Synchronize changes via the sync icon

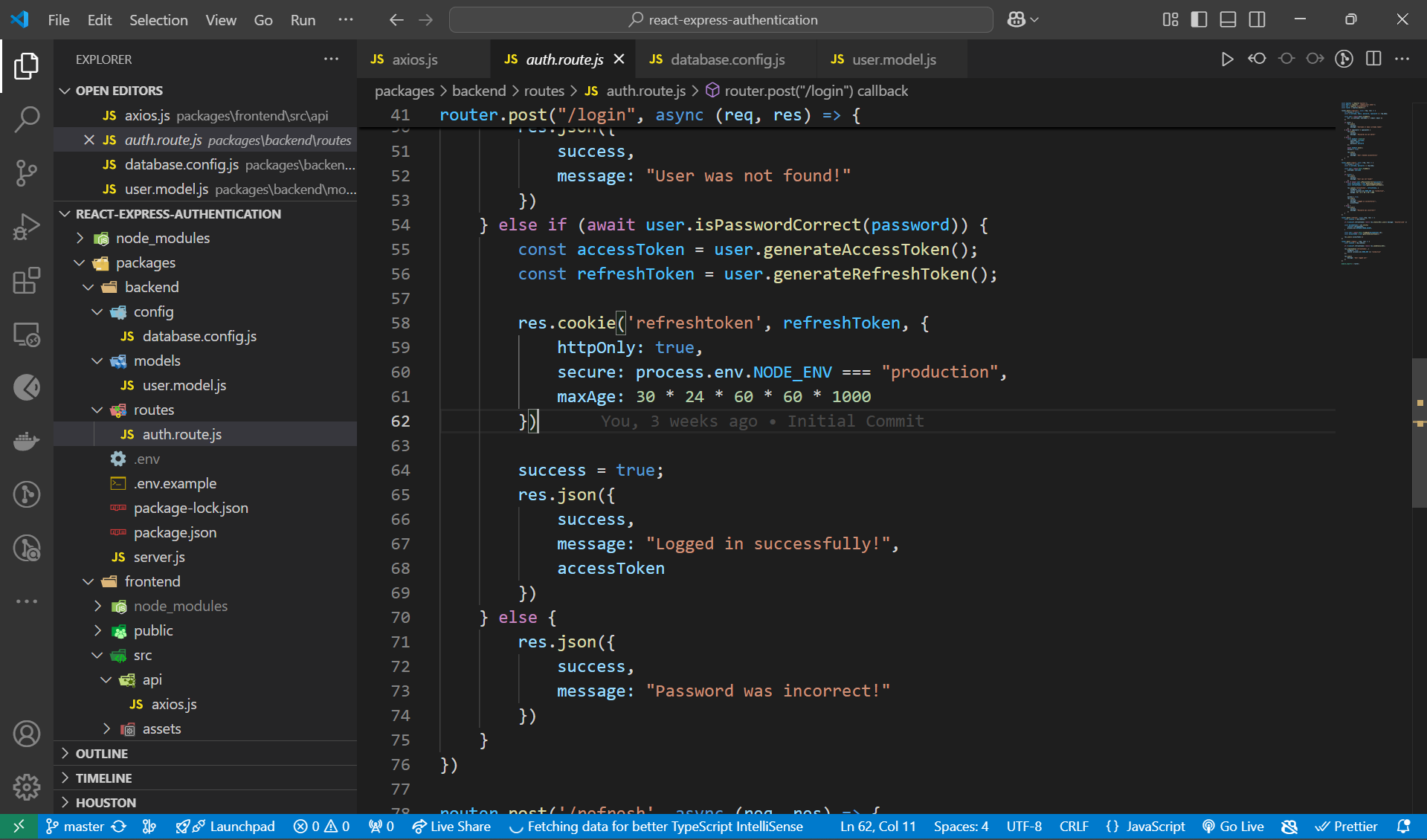[x=119, y=827]
